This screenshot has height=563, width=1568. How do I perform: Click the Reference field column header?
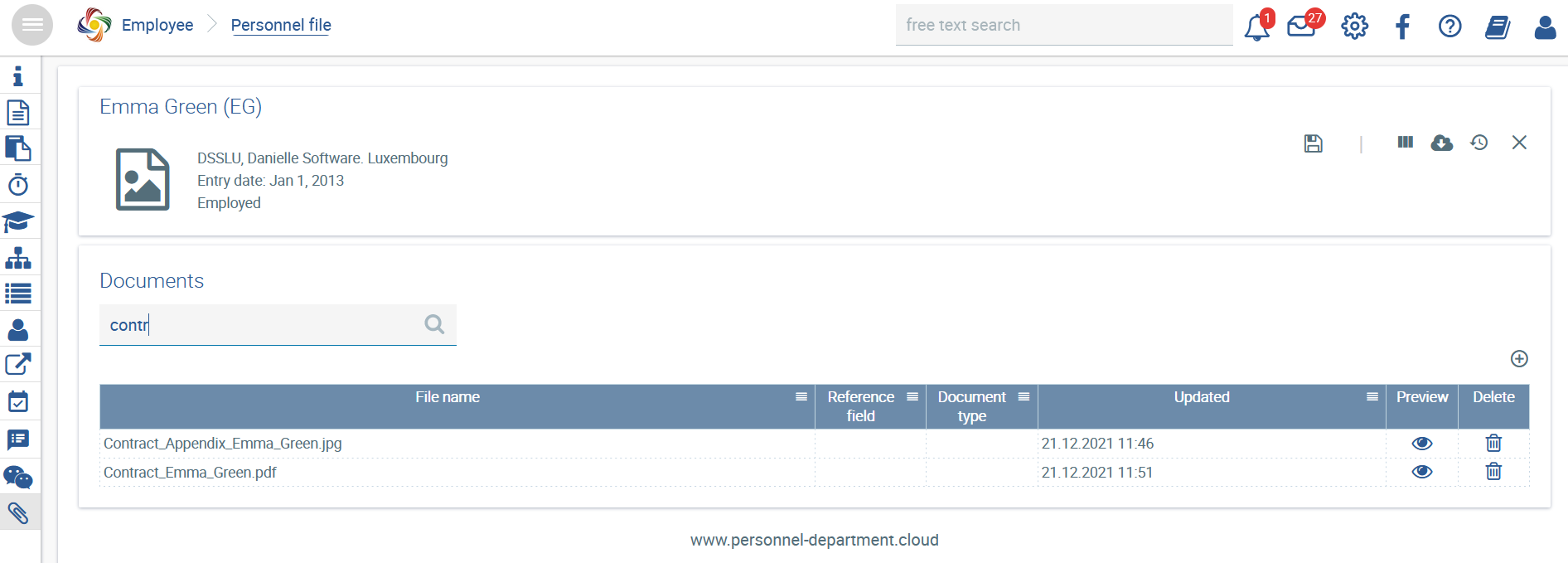pos(860,406)
